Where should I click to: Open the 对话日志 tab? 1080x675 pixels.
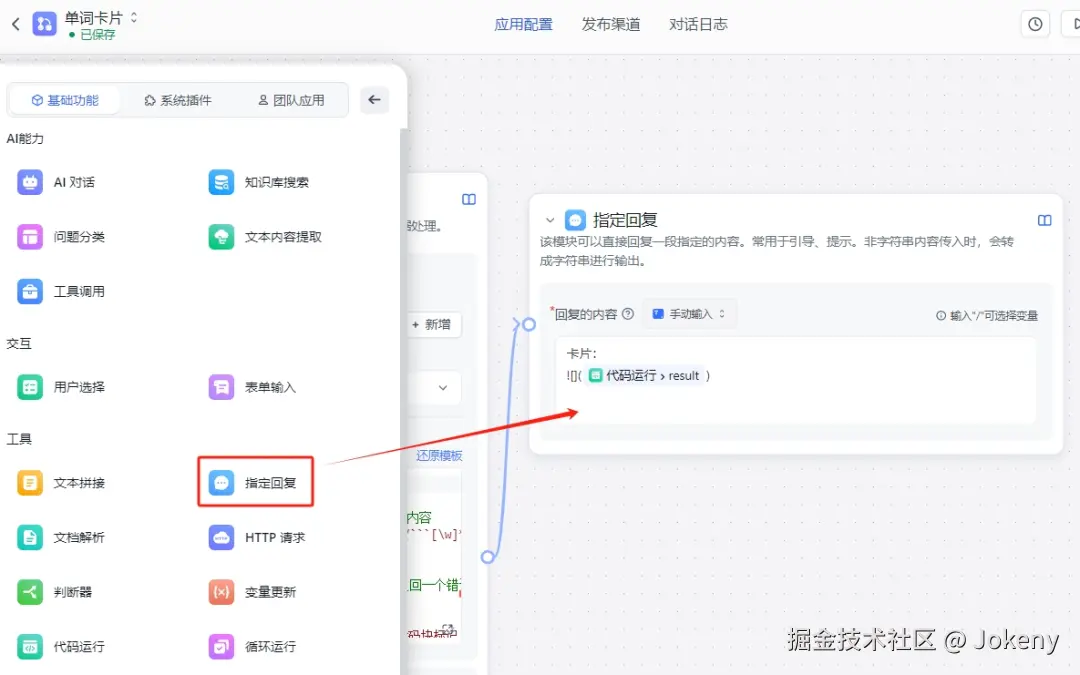tap(698, 25)
